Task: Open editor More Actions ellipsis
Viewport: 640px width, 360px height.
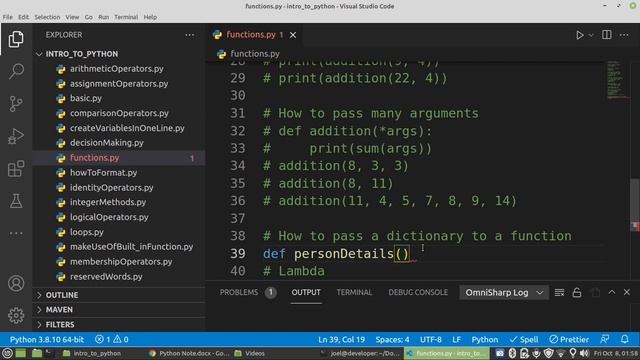Action: [x=624, y=35]
